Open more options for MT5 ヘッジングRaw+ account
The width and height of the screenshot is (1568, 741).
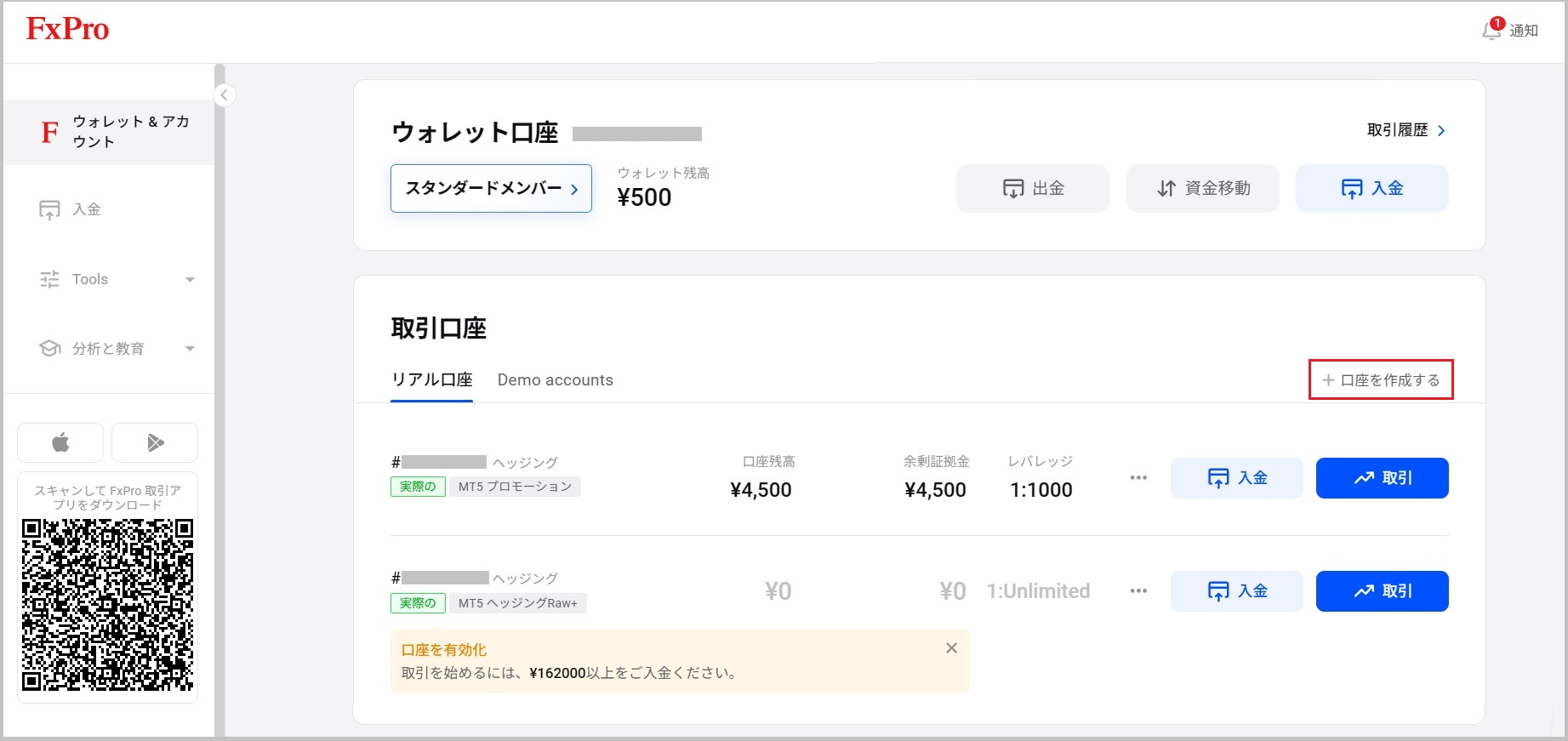point(1138,591)
